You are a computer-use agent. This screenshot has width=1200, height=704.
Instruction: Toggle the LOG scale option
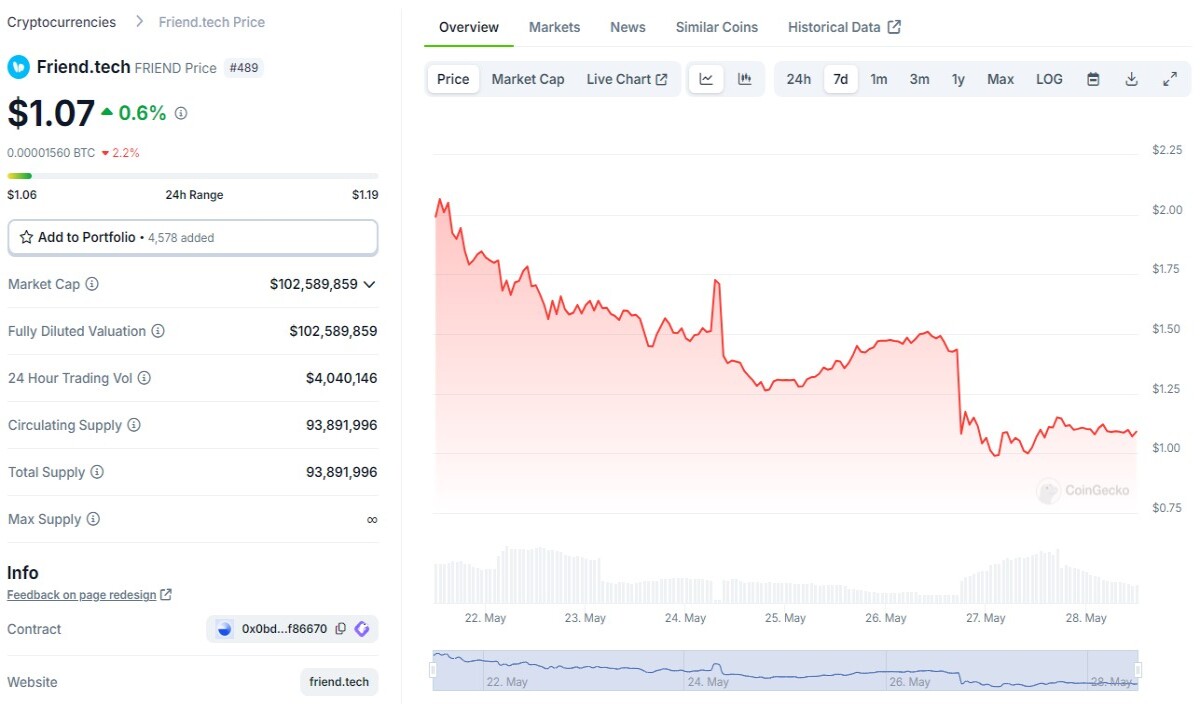(x=1049, y=79)
